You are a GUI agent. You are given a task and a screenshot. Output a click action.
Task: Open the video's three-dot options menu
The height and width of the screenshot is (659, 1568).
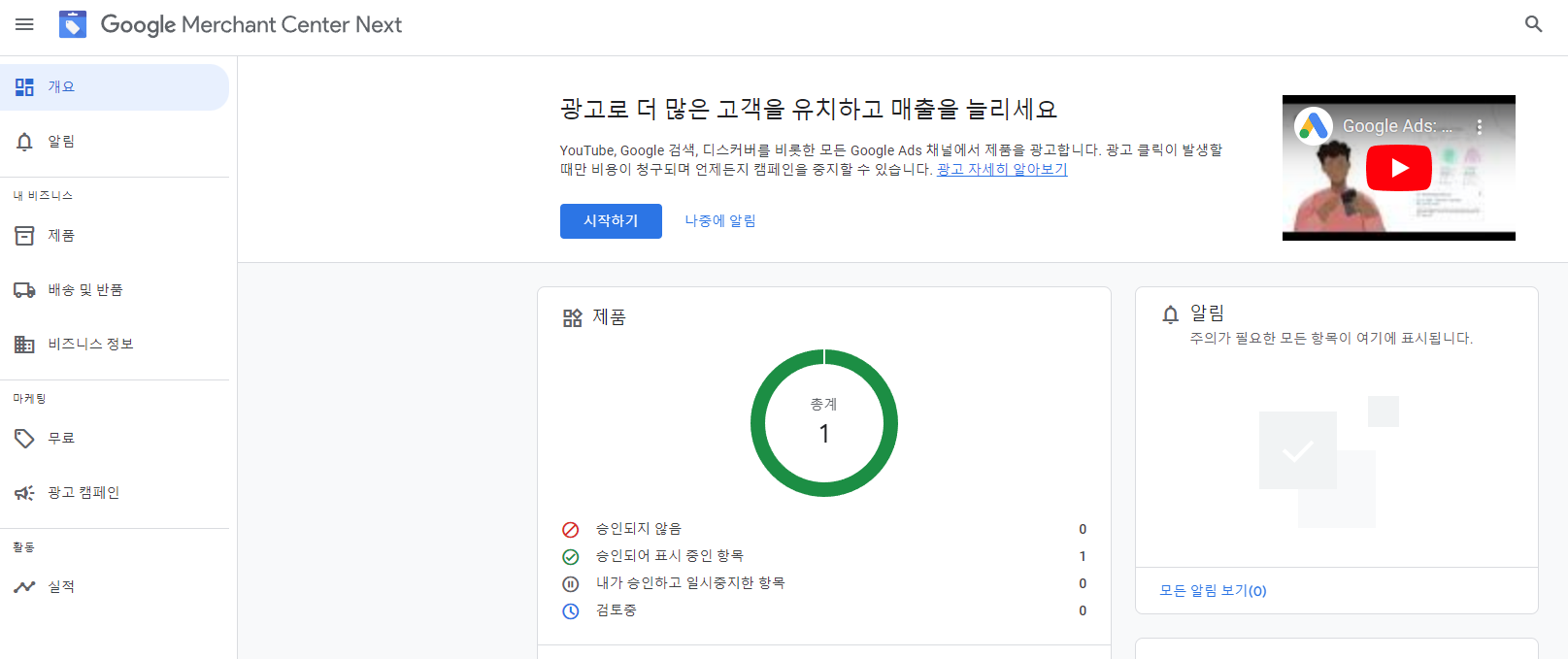[x=1479, y=126]
